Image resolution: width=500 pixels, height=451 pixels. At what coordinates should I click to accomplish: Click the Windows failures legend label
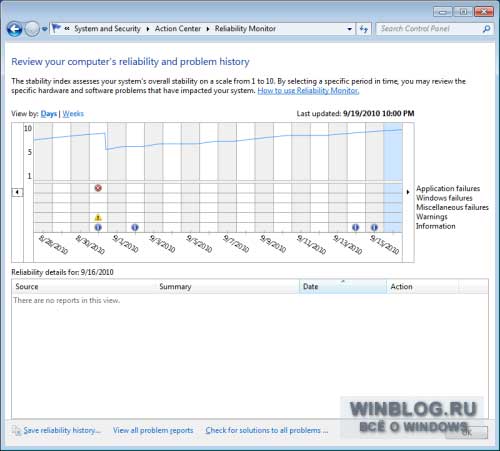coord(444,198)
